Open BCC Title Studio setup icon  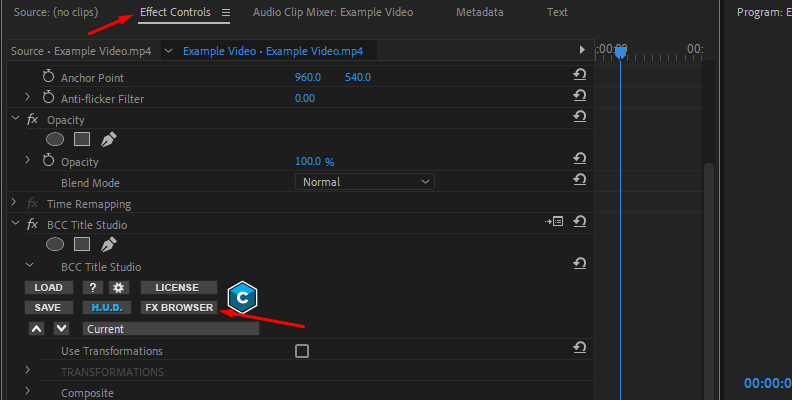[x=554, y=222]
